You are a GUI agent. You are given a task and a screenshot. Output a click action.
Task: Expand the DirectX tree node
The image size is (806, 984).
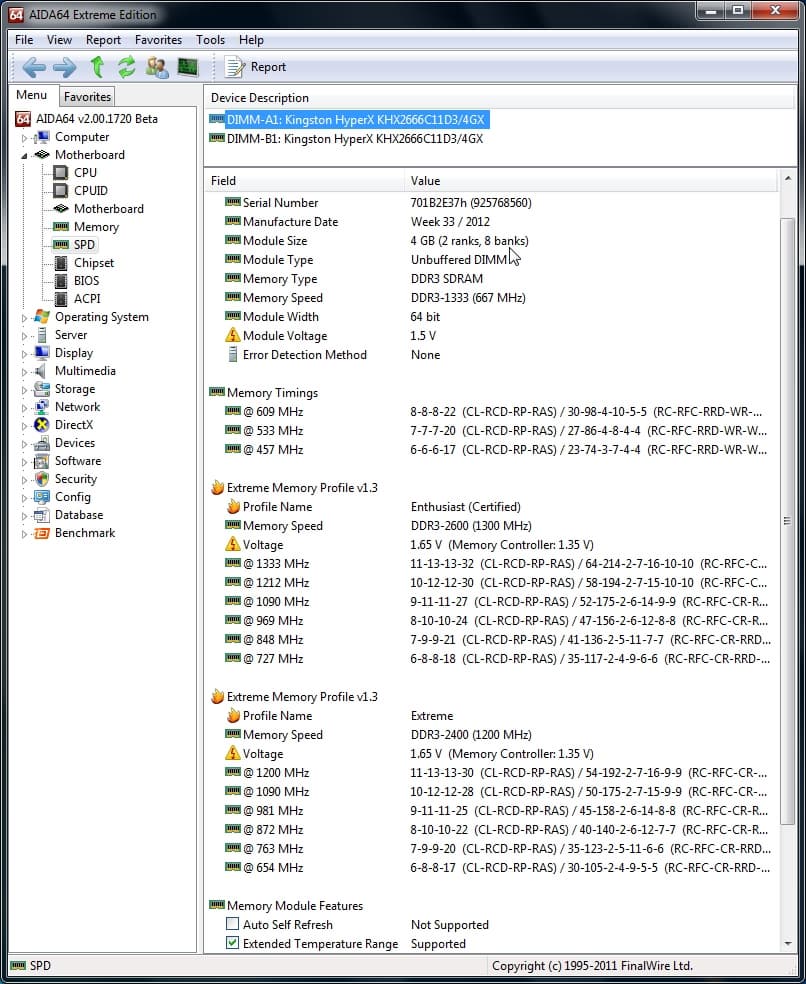(24, 425)
